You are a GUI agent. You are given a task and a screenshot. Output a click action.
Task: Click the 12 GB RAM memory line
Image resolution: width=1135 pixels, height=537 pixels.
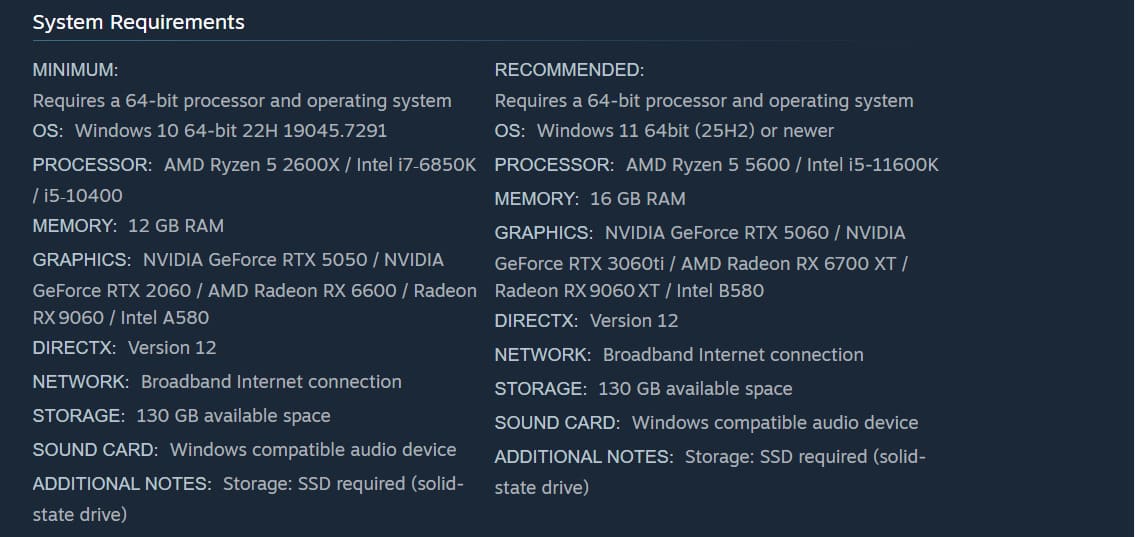128,226
